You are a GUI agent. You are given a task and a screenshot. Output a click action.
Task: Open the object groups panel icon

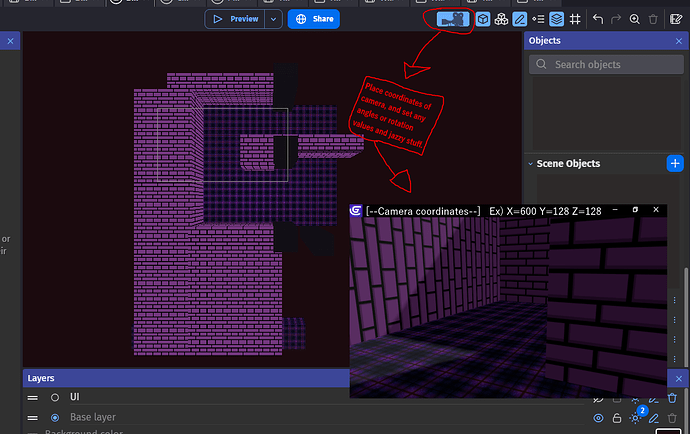501,19
